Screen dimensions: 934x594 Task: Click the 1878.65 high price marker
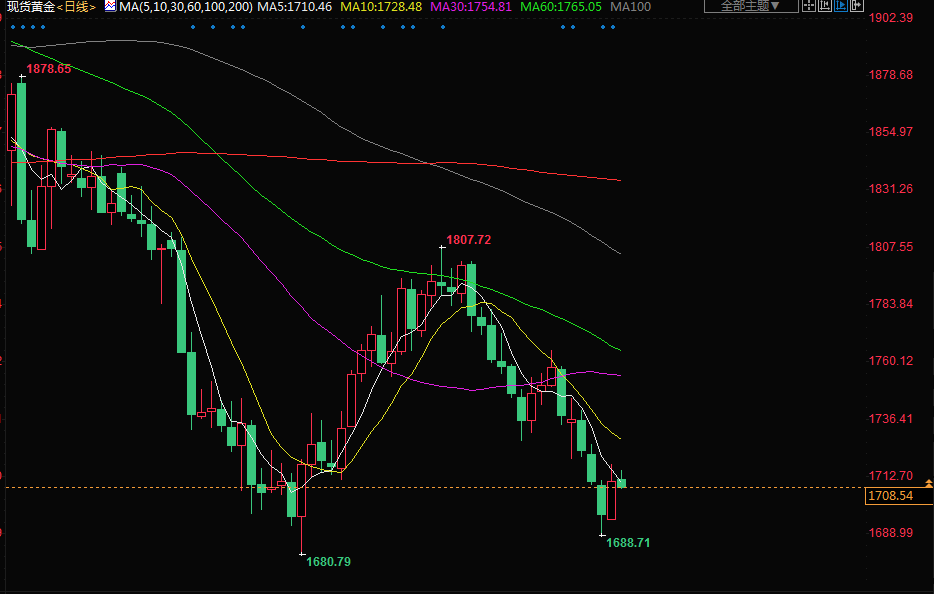coord(48,69)
